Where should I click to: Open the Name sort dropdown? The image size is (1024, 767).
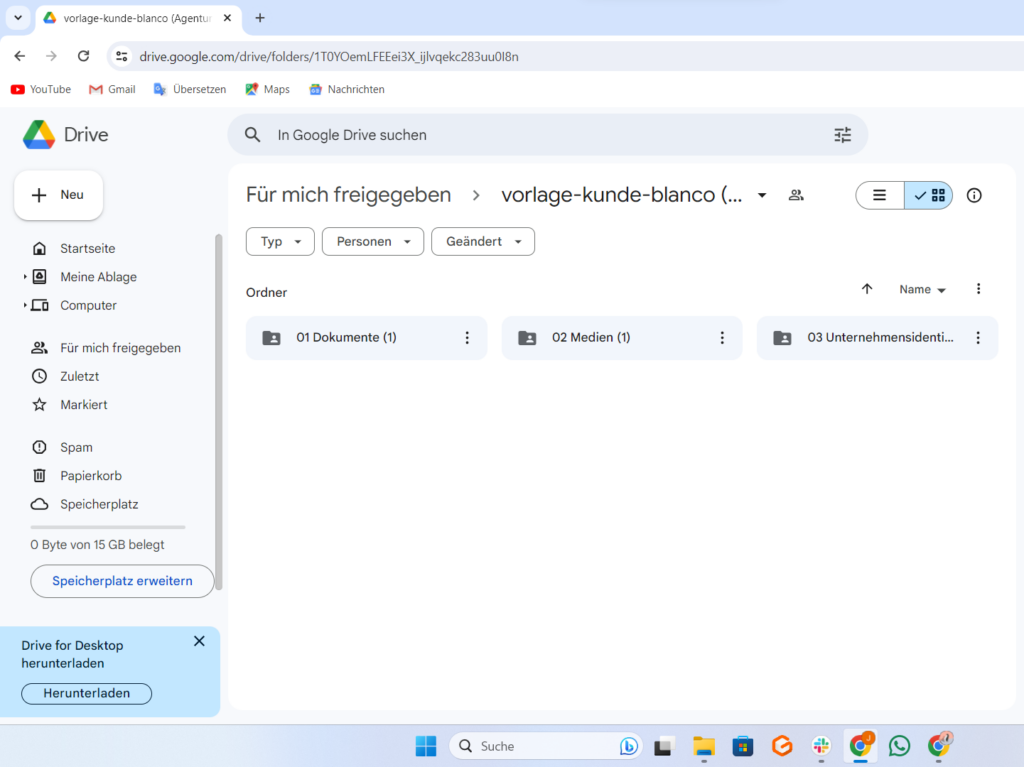click(922, 289)
